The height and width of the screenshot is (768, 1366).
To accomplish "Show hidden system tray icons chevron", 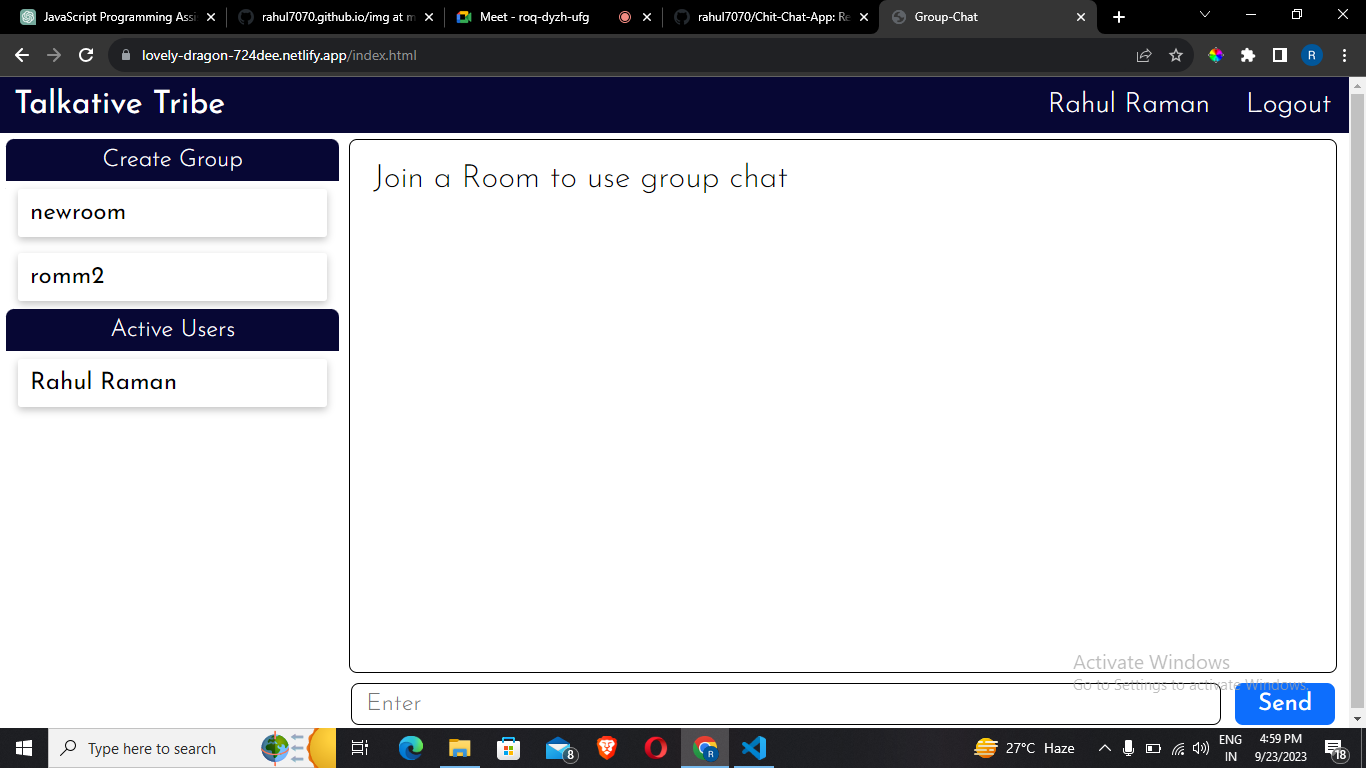I will 1104,748.
